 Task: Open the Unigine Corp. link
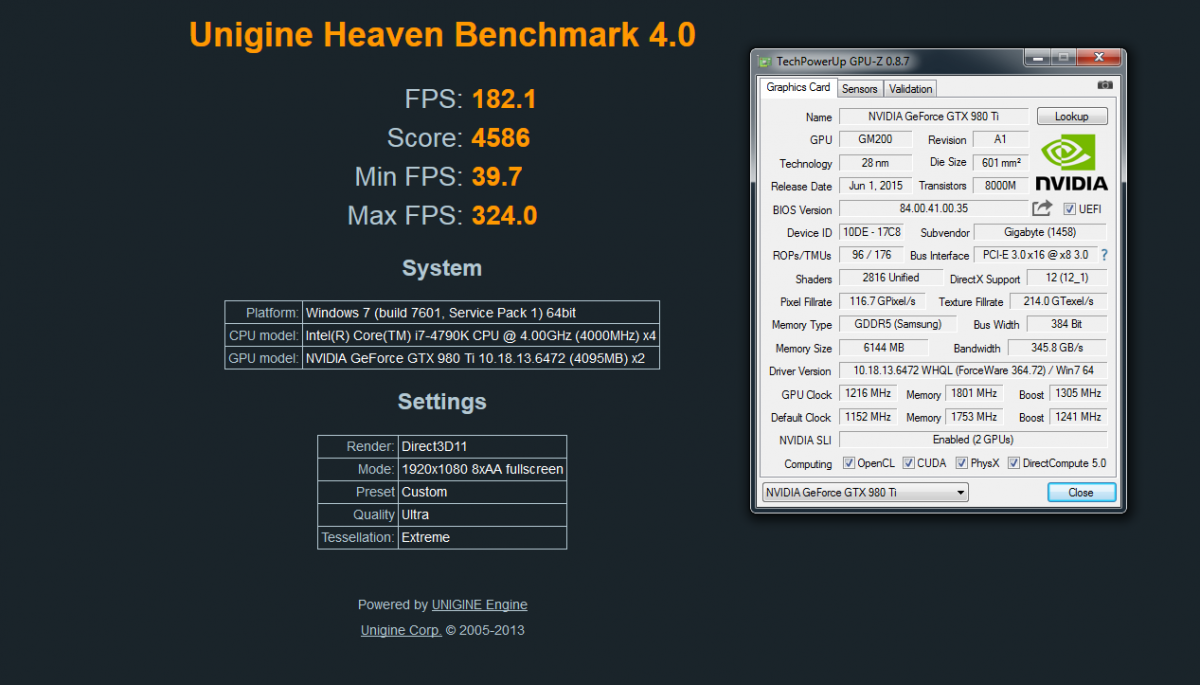tap(401, 630)
